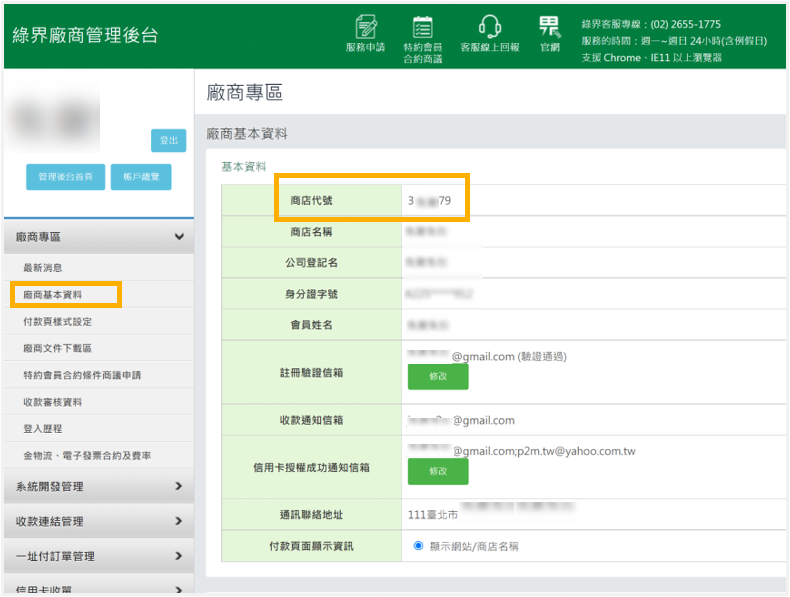Click the 會員姓名 label
The height and width of the screenshot is (597, 790).
click(x=311, y=325)
